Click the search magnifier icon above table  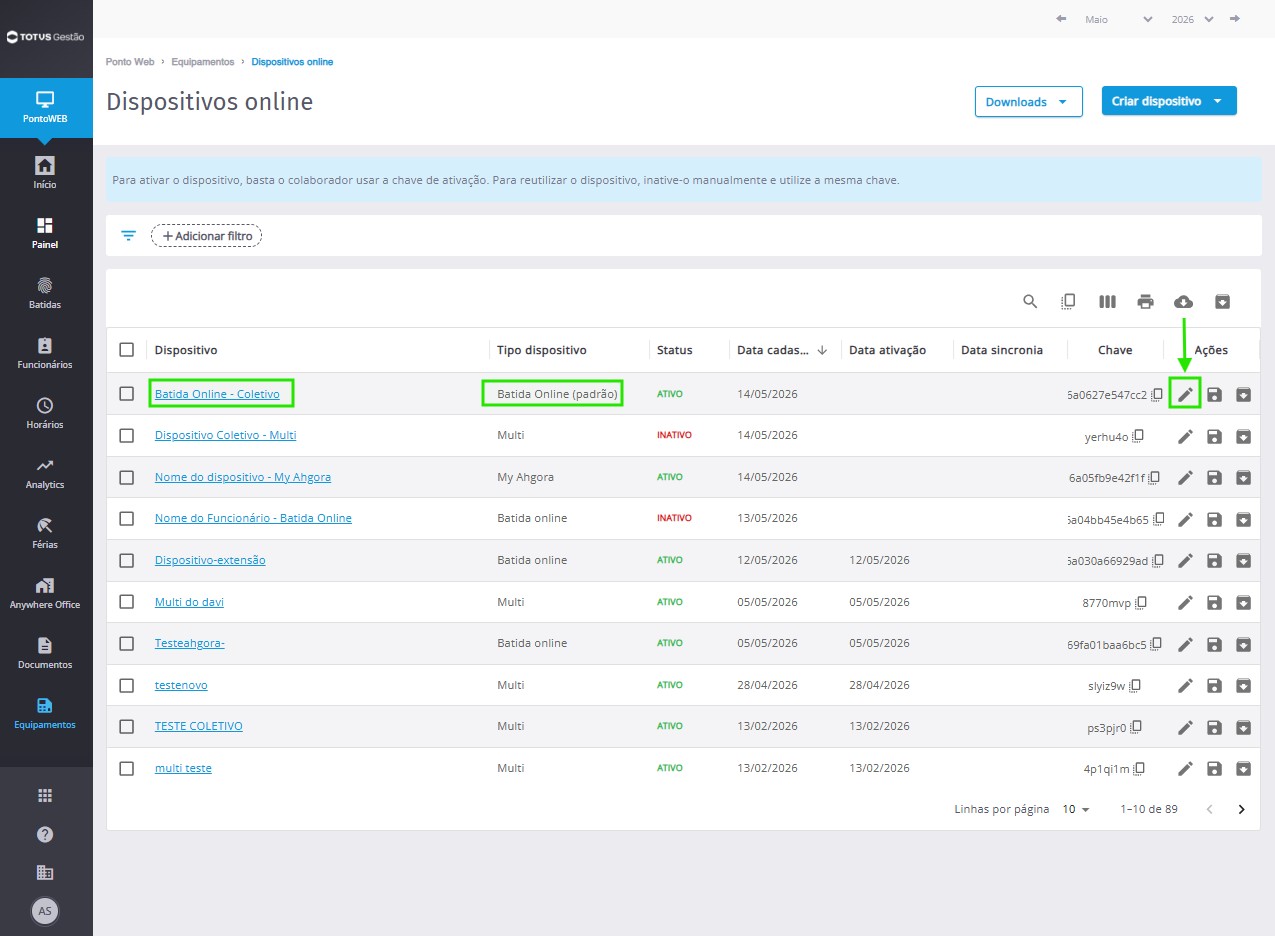point(1030,301)
